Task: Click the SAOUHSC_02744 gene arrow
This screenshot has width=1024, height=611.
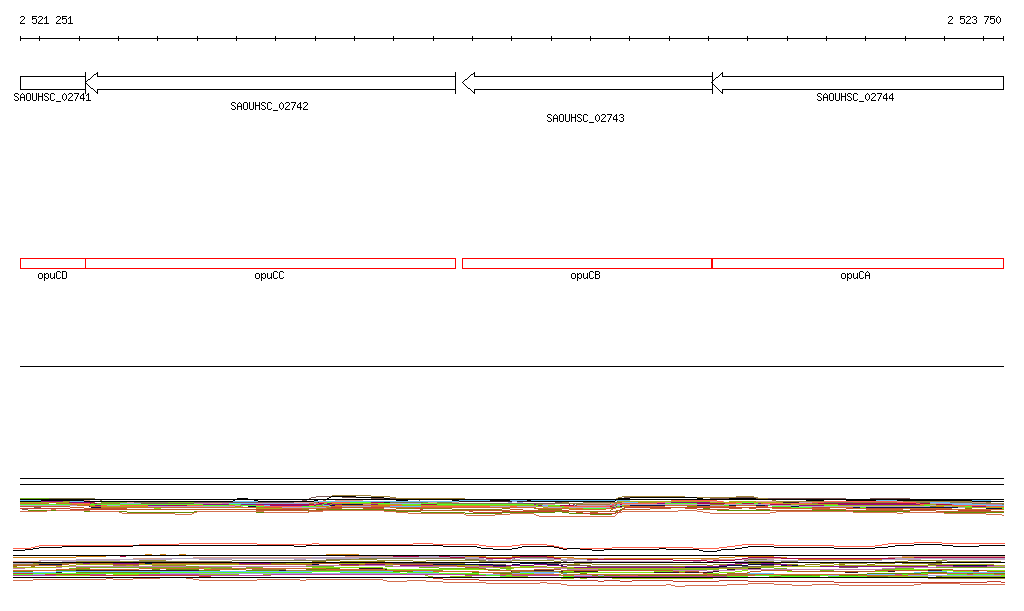Action: pos(857,83)
